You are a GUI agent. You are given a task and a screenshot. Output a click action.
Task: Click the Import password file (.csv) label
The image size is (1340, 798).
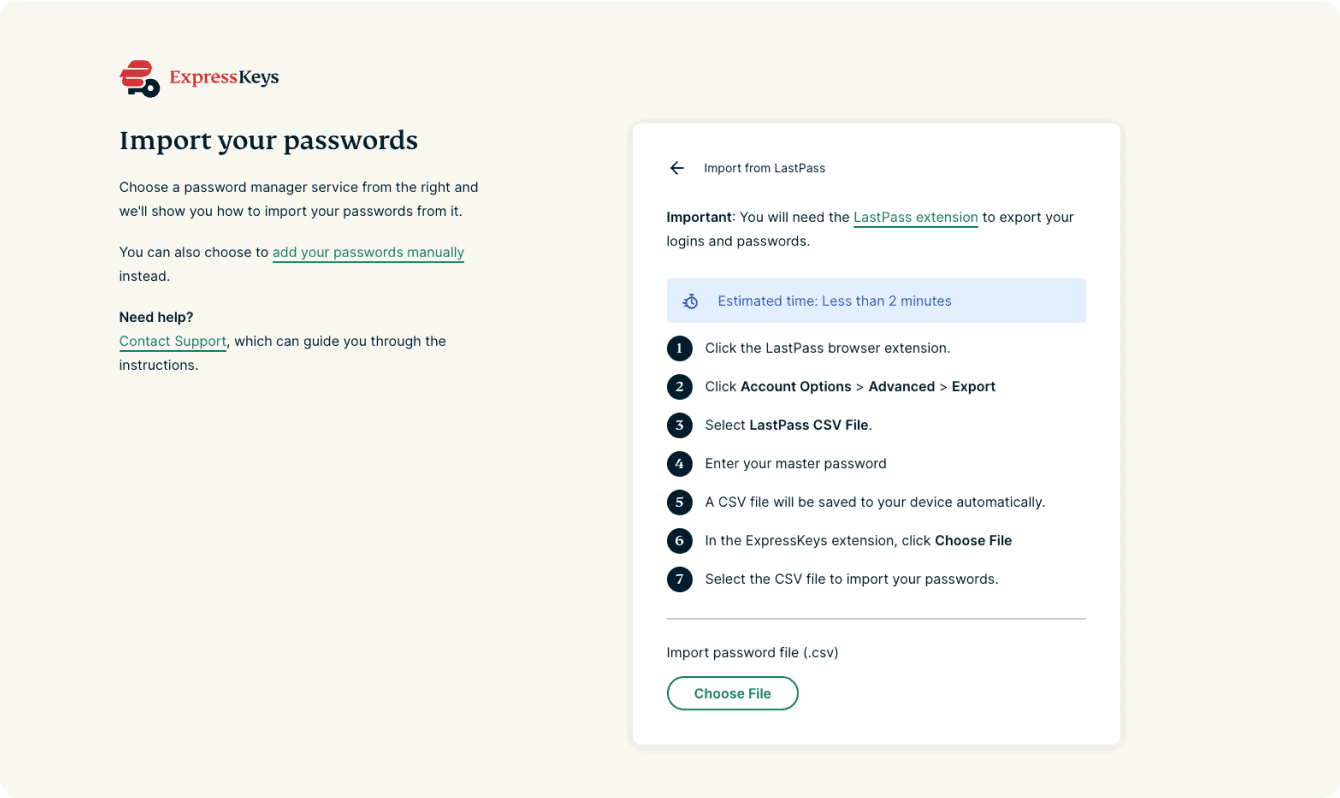click(x=752, y=652)
